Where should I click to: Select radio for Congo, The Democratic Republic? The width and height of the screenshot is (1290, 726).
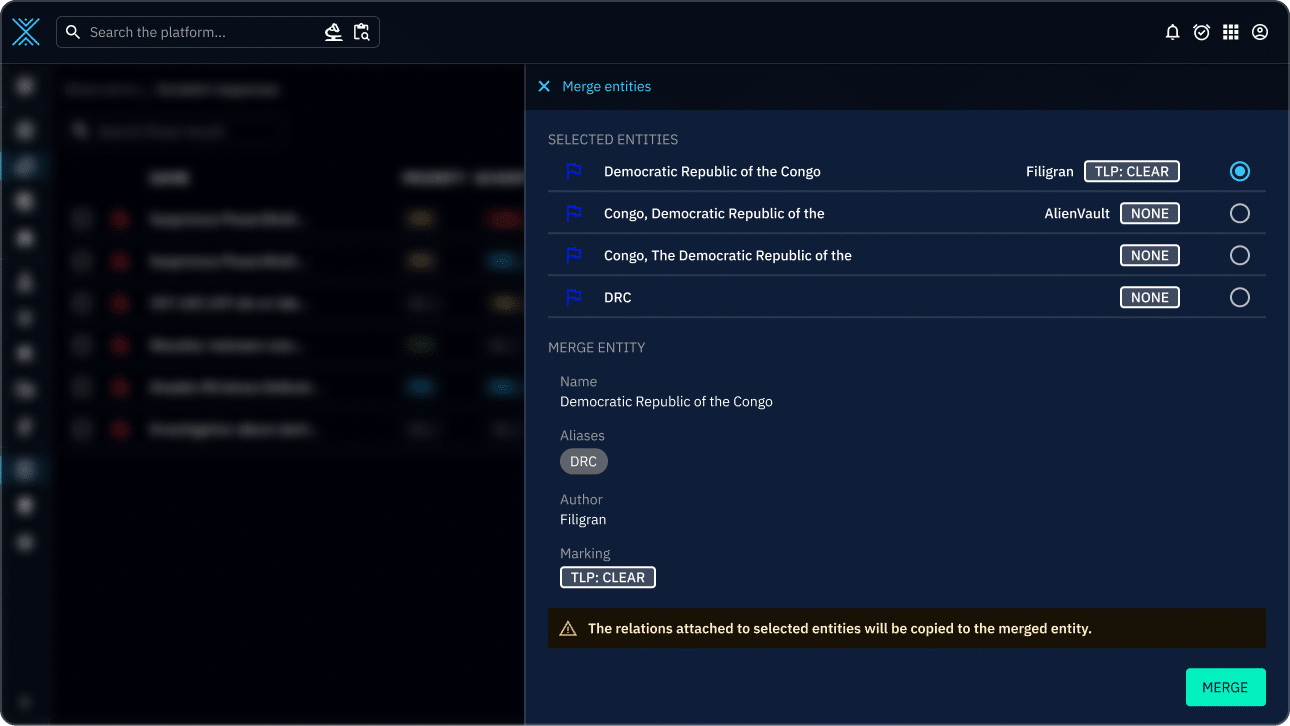[x=1240, y=256]
